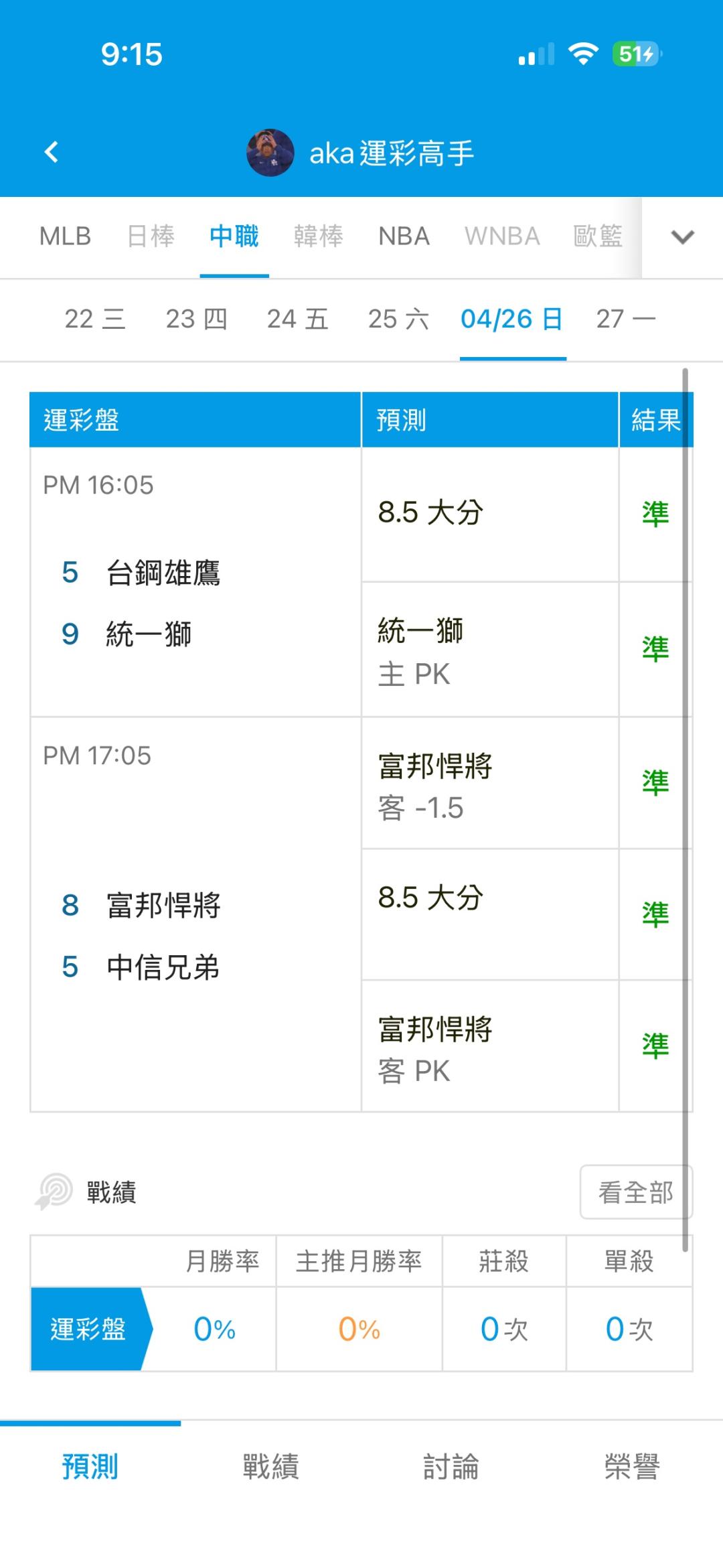Screen dimensions: 723x1568
Task: Open the 討論 bottom tab
Action: point(451,1466)
